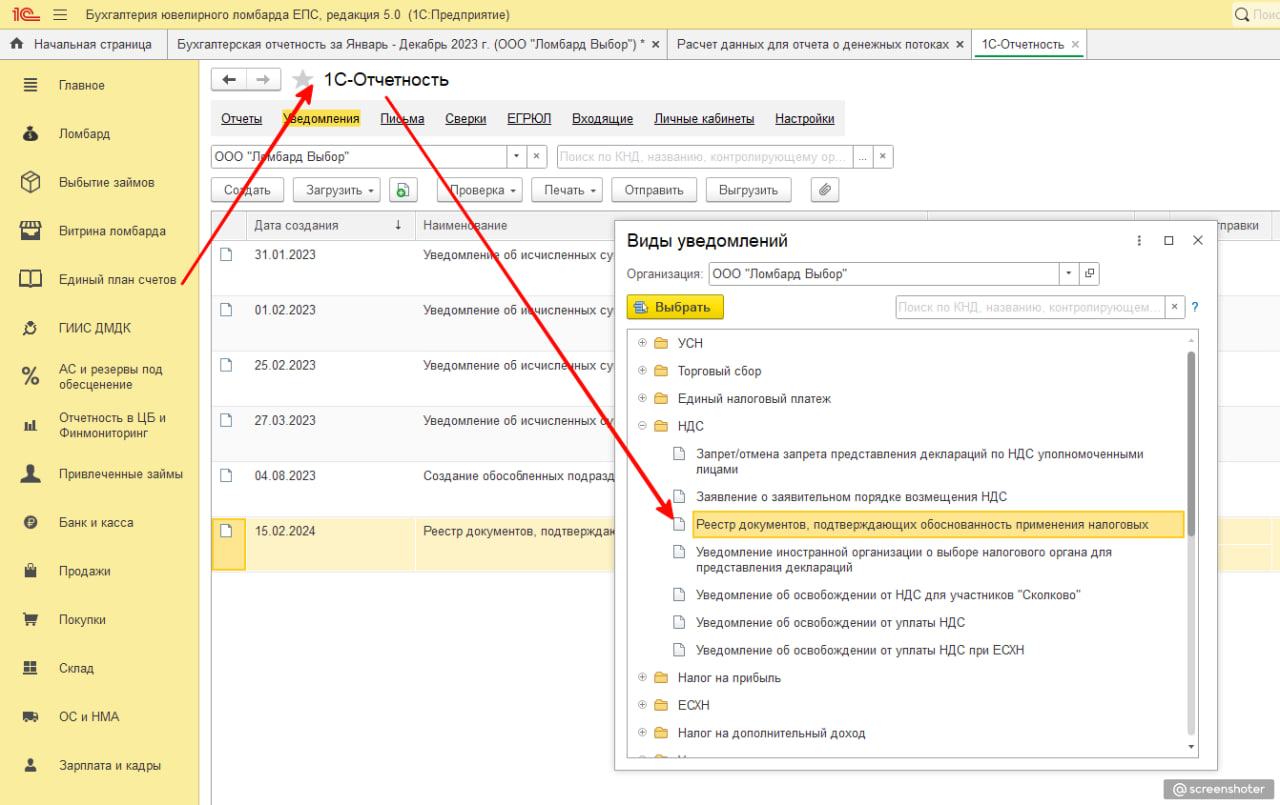Screen dimensions: 1280x805
Task: Click the paperclip attachments icon
Action: click(824, 190)
